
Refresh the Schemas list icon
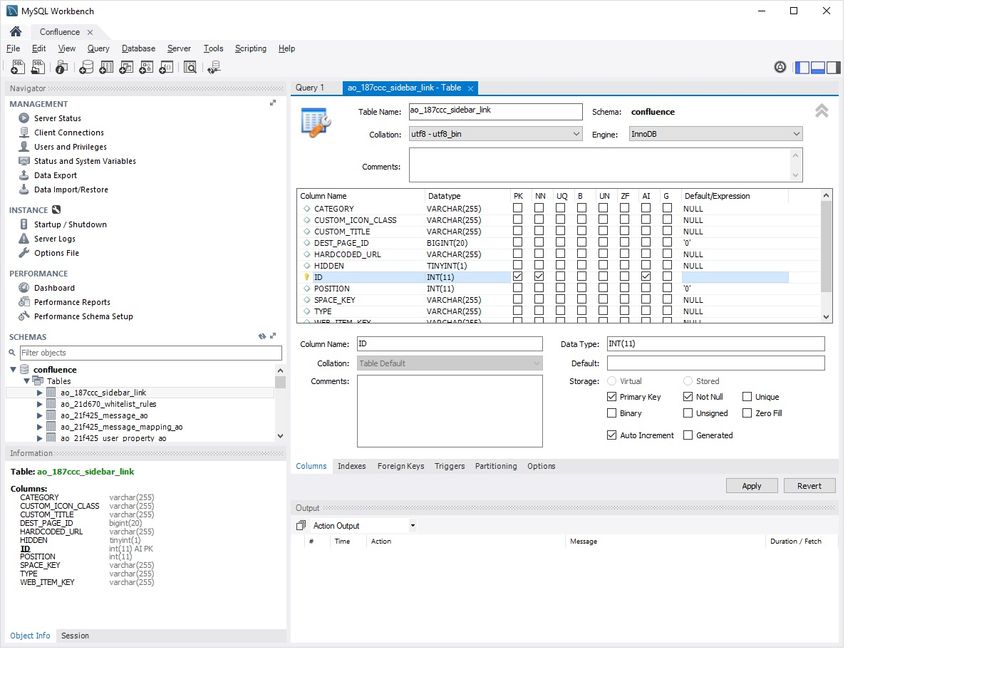click(262, 336)
